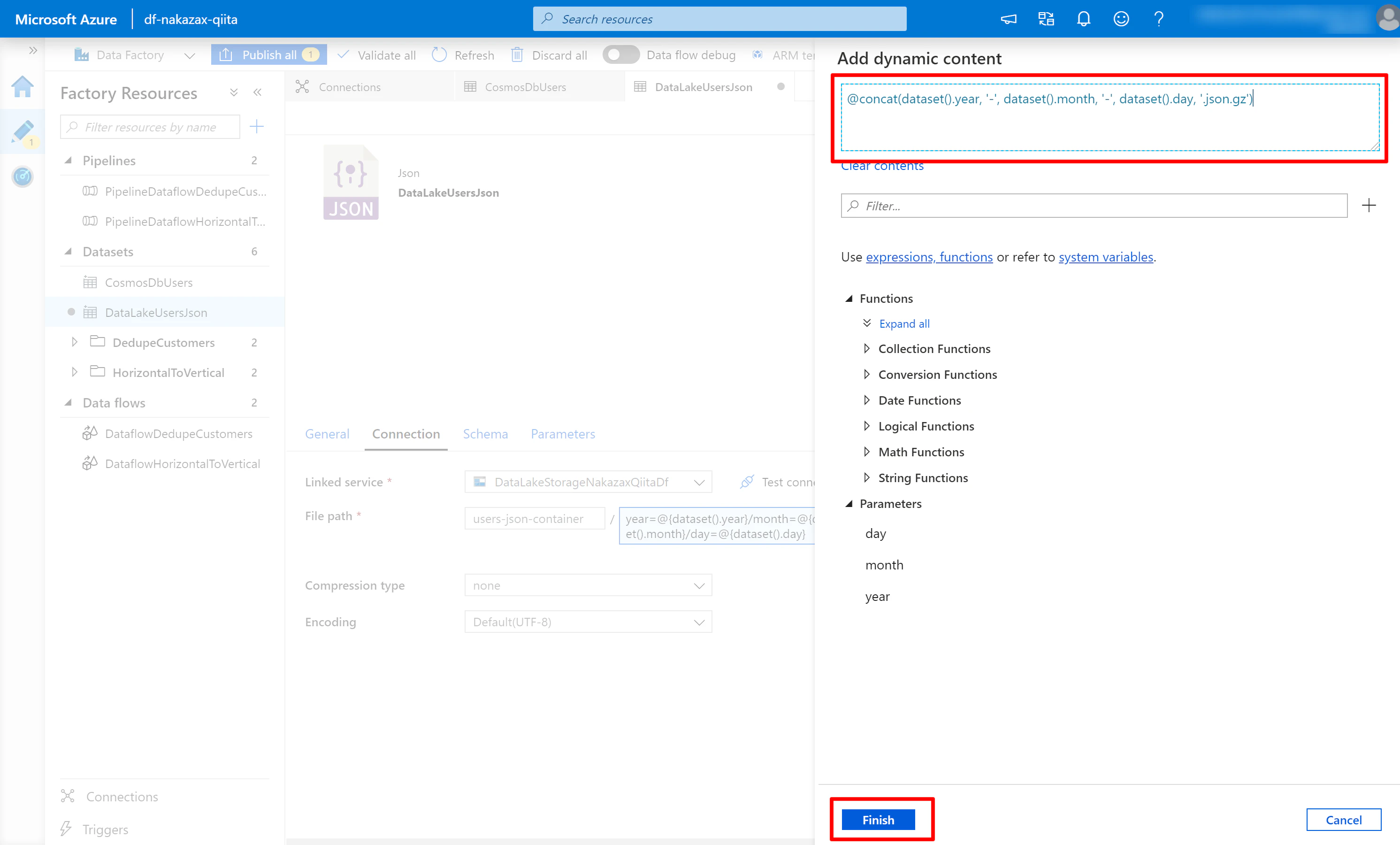Expand the DedupeCustomers folder
The height and width of the screenshot is (845, 1400).
click(74, 342)
